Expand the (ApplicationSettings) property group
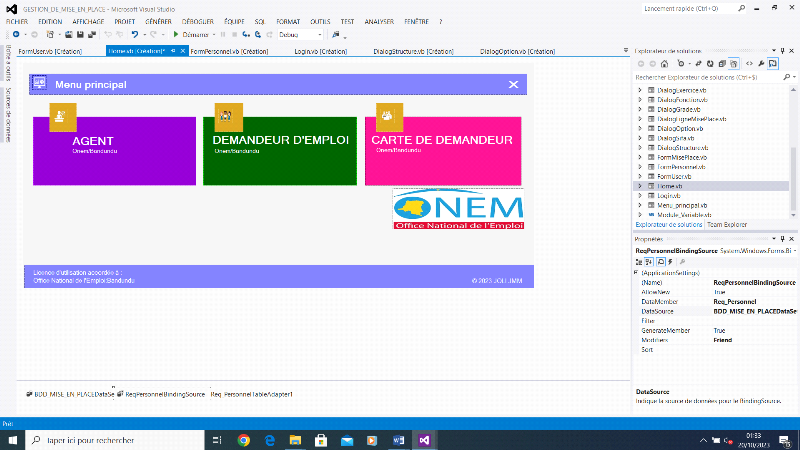Image resolution: width=800 pixels, height=450 pixels. pos(638,273)
